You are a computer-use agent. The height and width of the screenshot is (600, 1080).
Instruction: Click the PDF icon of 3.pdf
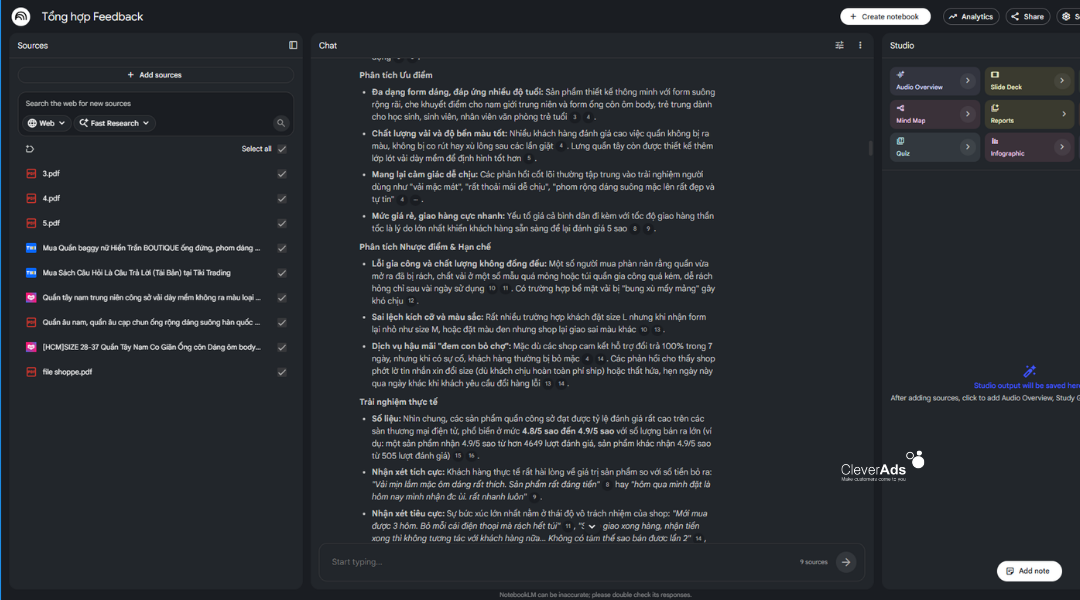[x=31, y=174]
